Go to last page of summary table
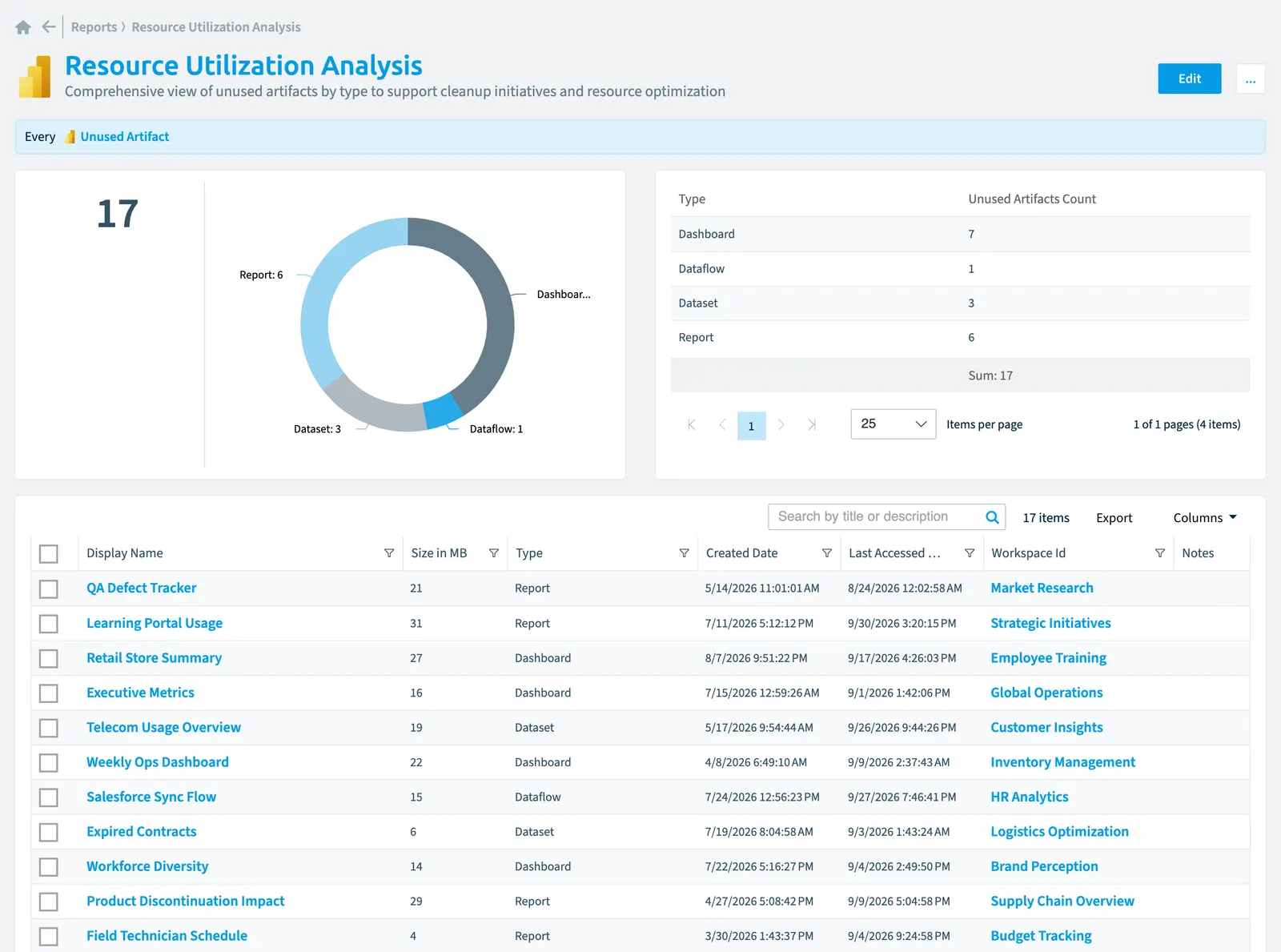1281x952 pixels. 812,425
